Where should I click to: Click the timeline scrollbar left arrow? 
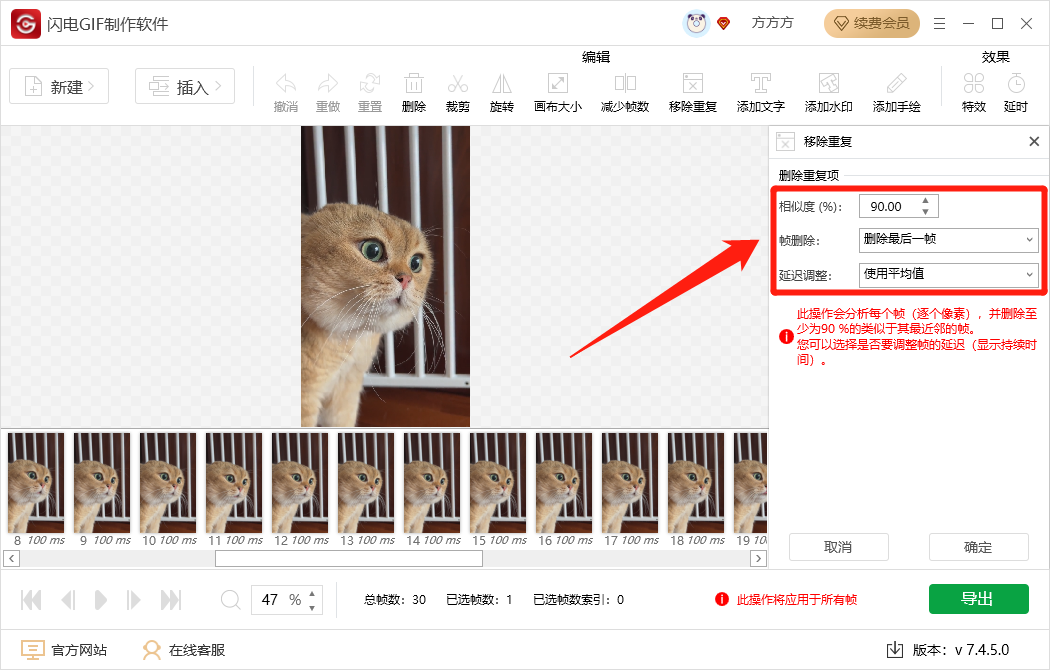11,558
